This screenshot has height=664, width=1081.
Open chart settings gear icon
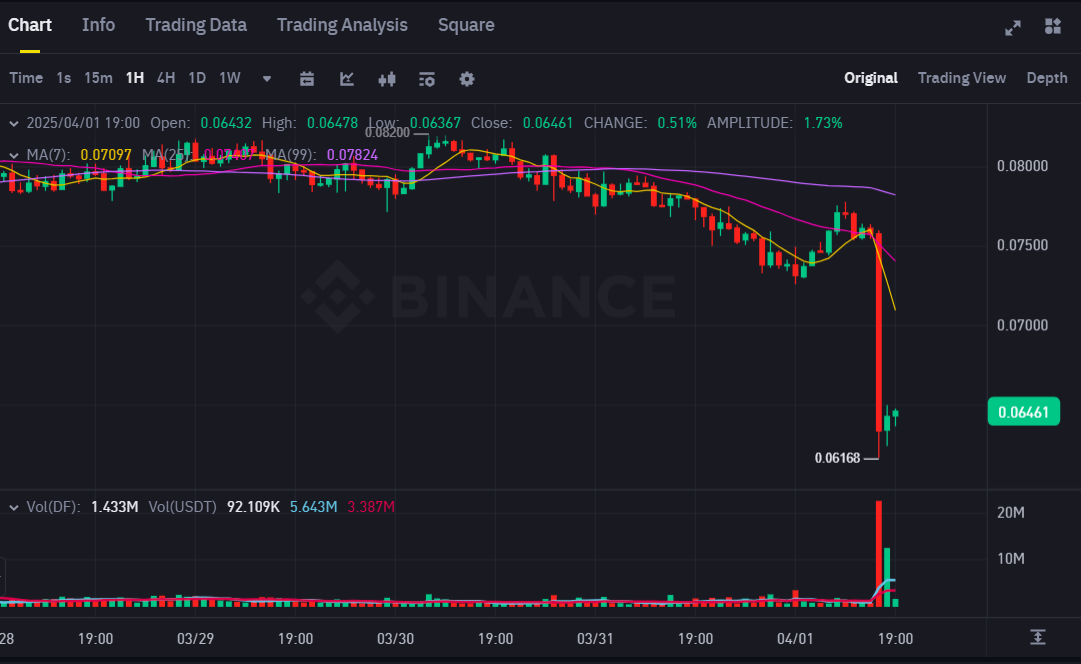click(467, 78)
